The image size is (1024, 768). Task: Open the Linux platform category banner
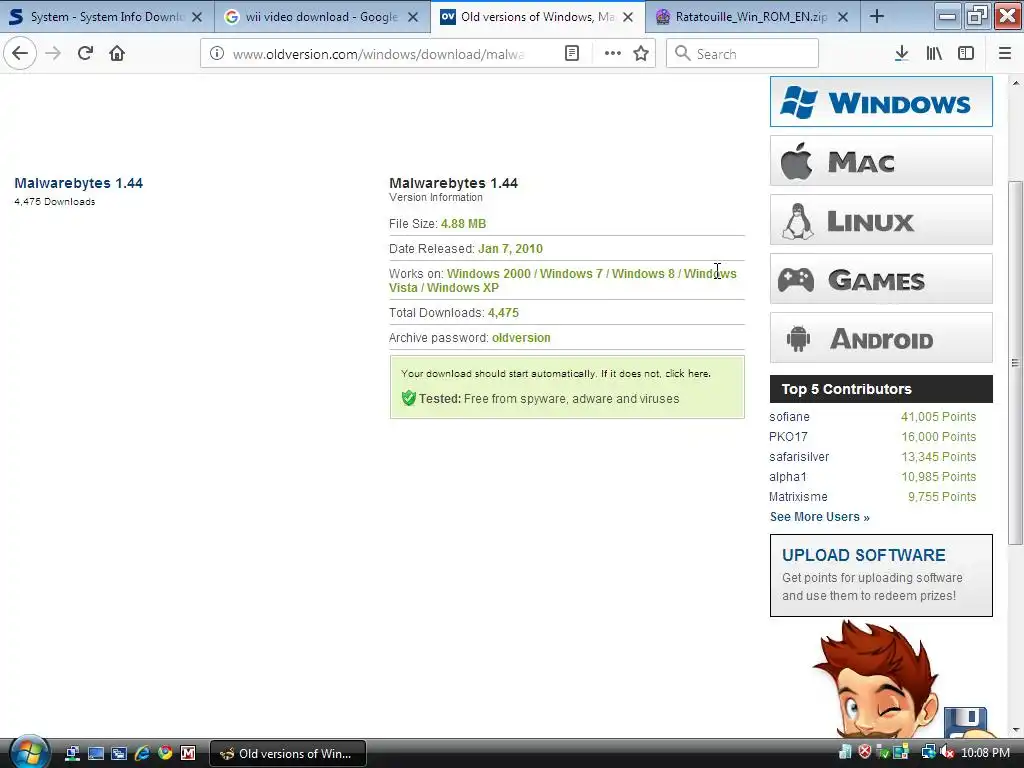(x=881, y=220)
